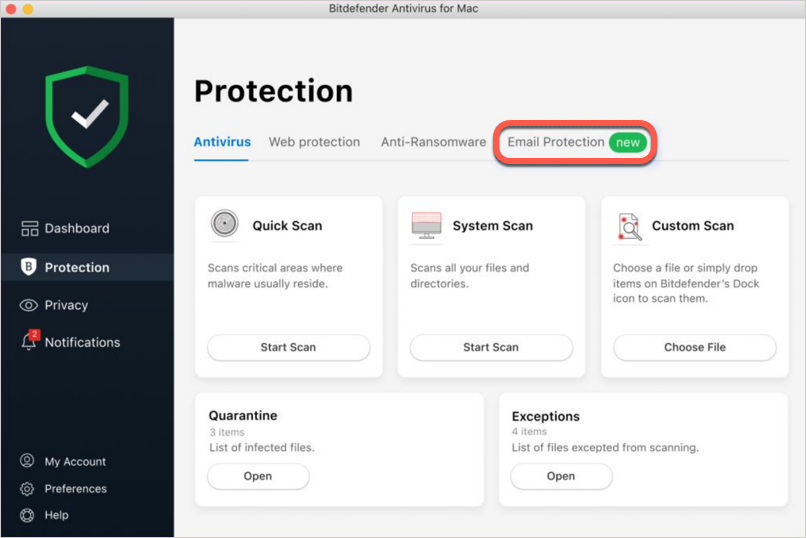Switch to the Anti-Ransomware tab
Image resolution: width=806 pixels, height=538 pixels.
pyautogui.click(x=433, y=142)
